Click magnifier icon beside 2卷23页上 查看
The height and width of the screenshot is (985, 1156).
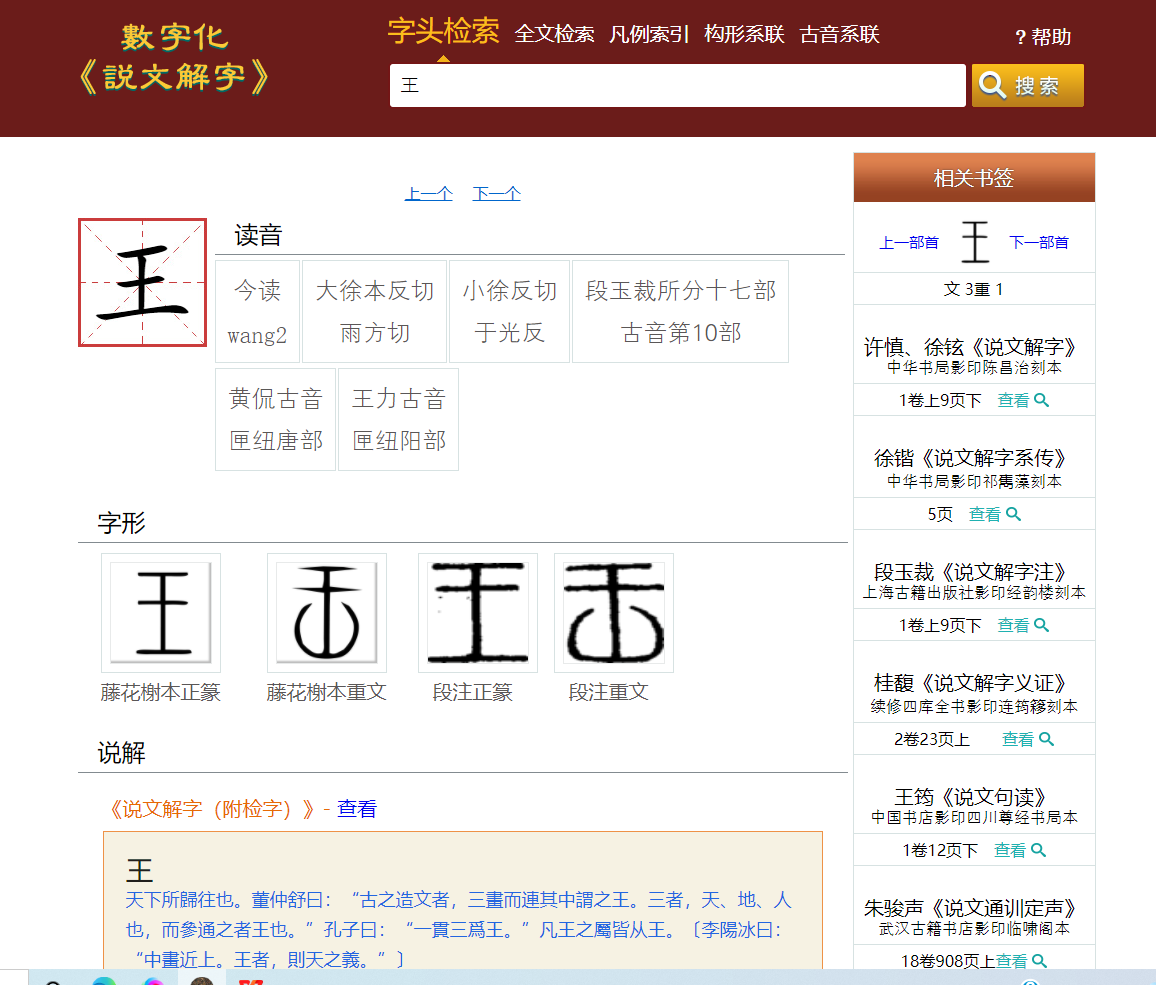tap(1046, 739)
